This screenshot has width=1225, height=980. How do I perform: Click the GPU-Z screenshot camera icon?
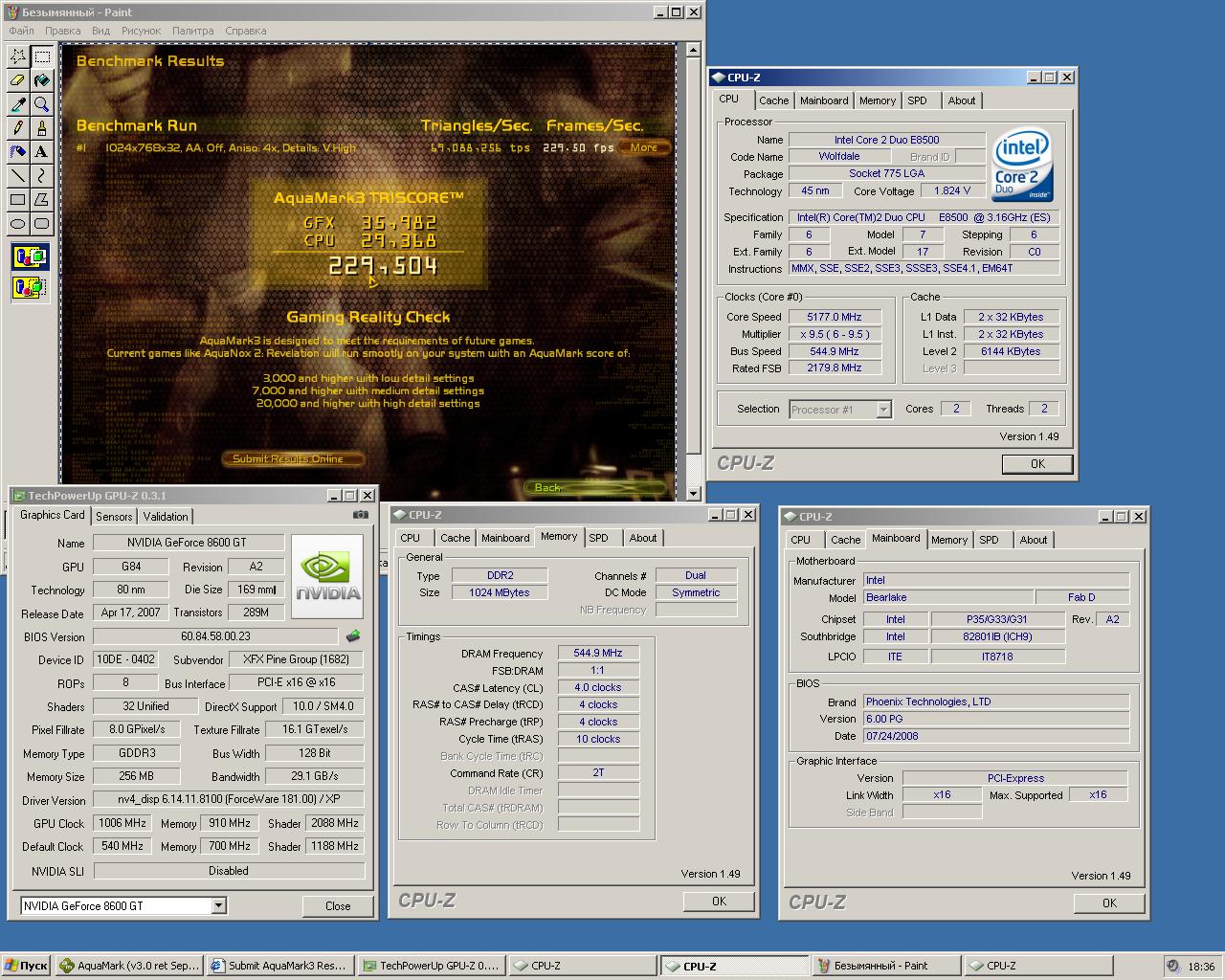(x=360, y=515)
